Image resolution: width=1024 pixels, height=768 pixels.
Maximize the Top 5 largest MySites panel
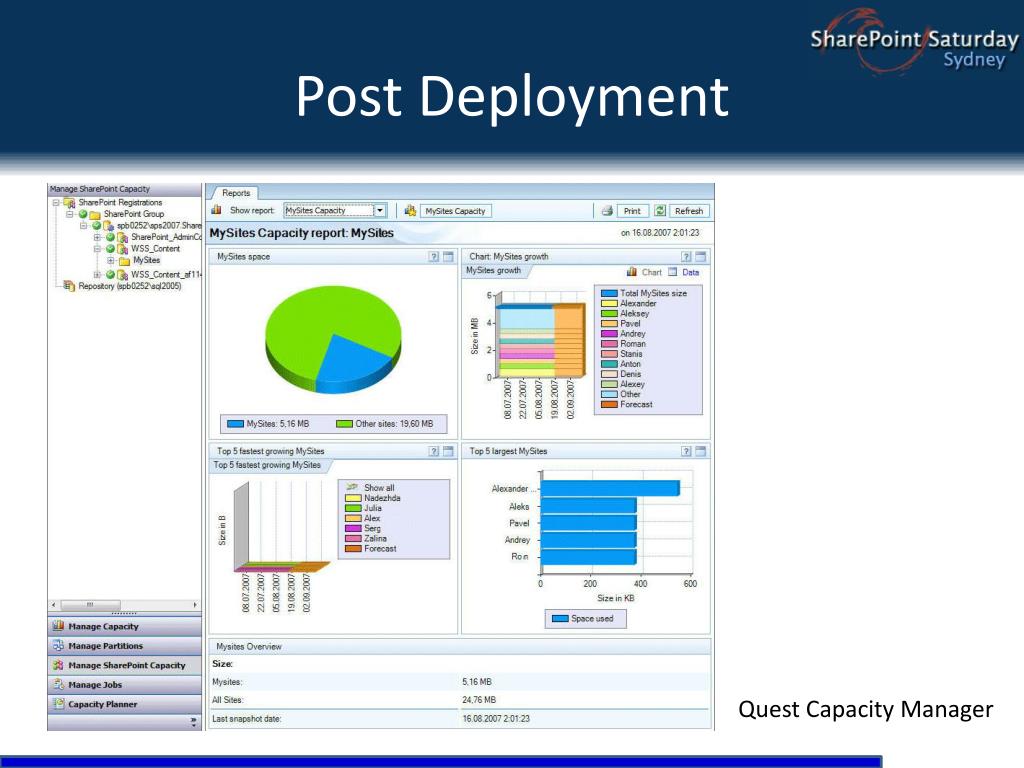tap(700, 451)
